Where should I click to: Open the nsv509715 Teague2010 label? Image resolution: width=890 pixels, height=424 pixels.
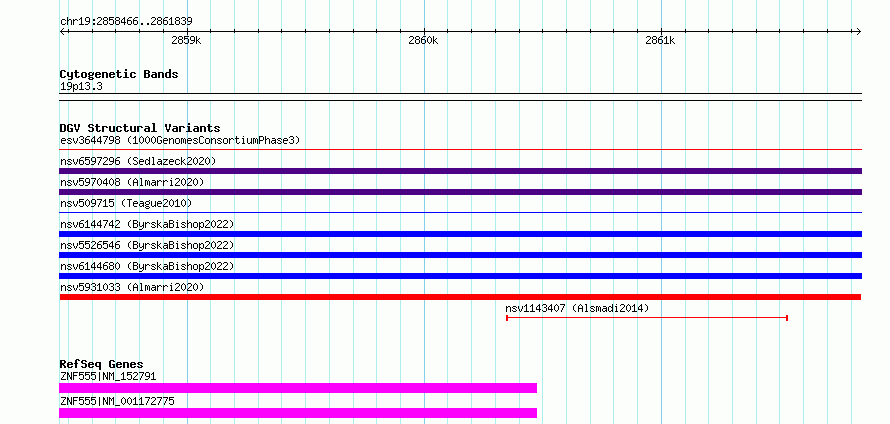[x=125, y=203]
